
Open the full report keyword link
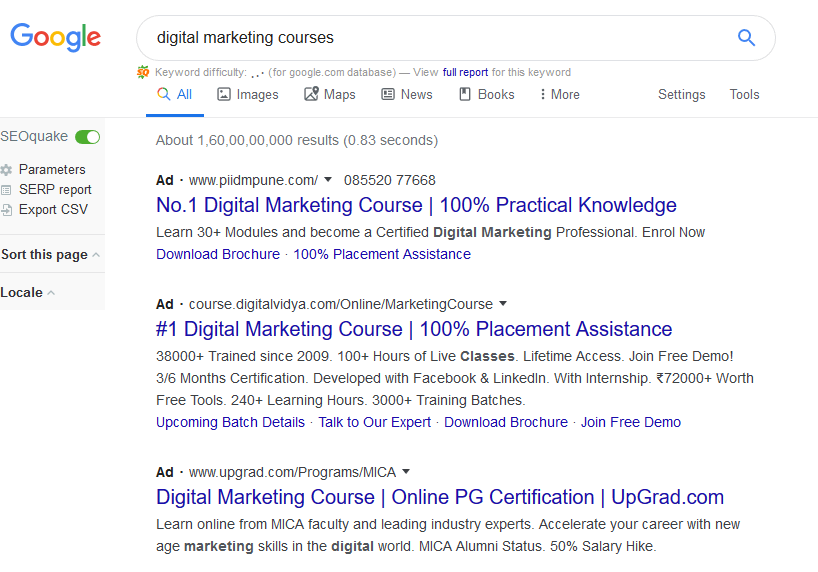point(465,72)
